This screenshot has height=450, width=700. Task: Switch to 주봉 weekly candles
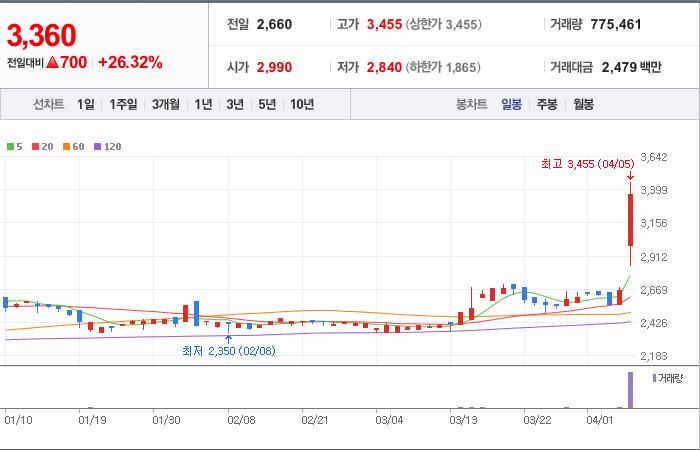(547, 104)
